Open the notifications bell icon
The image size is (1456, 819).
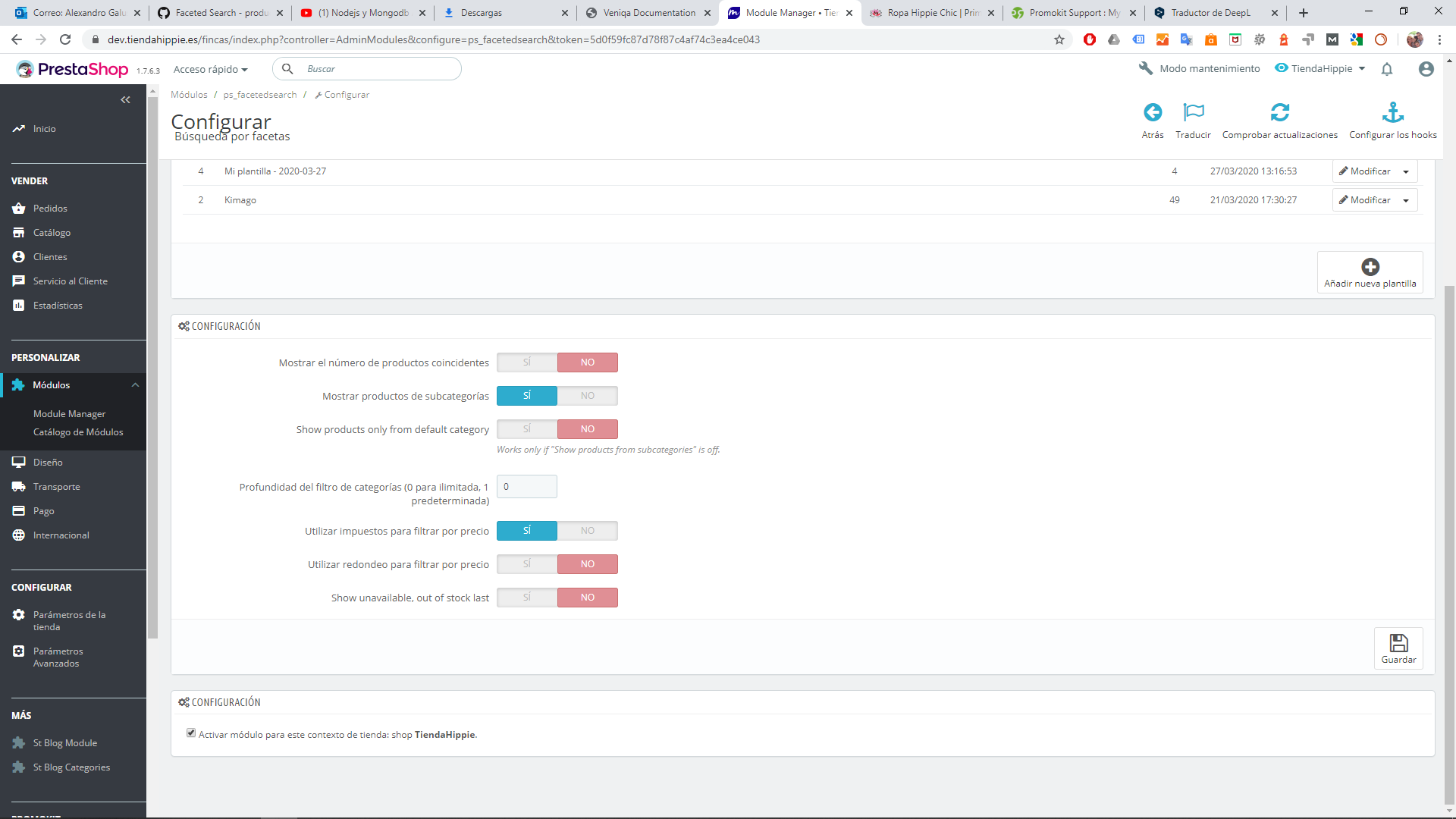[1387, 69]
